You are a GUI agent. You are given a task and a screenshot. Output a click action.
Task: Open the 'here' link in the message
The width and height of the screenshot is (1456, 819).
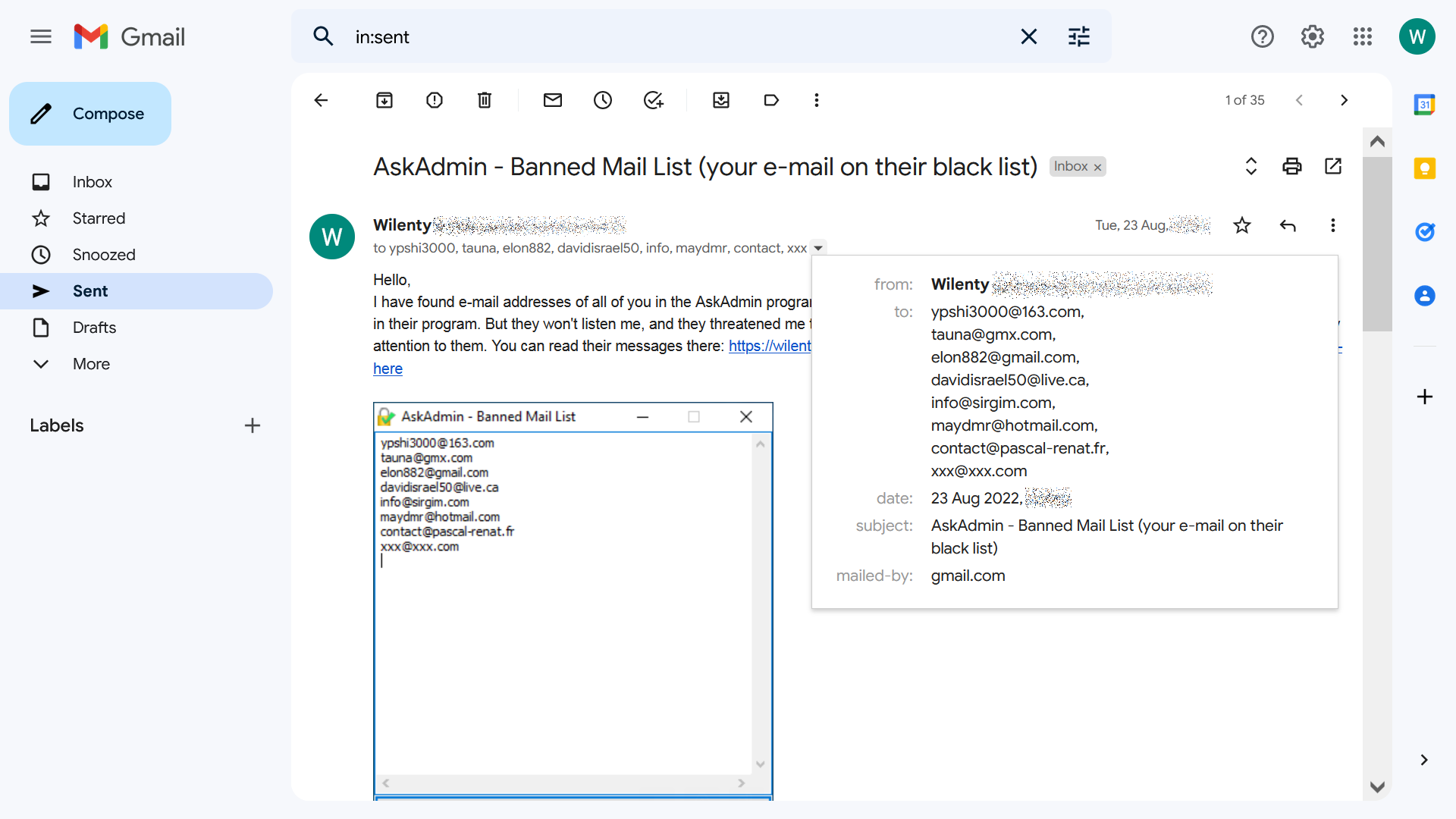pos(388,369)
